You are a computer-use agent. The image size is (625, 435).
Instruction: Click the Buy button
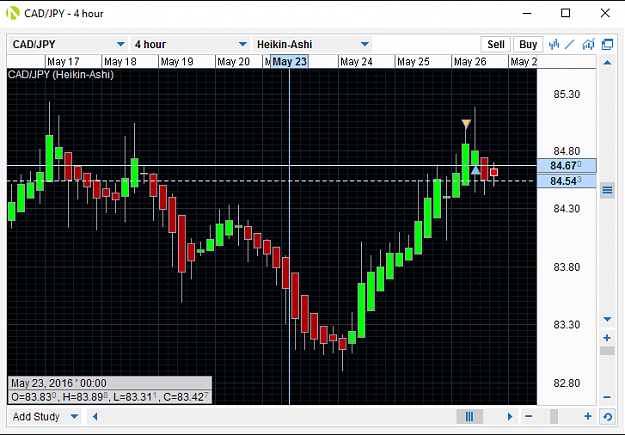(528, 44)
